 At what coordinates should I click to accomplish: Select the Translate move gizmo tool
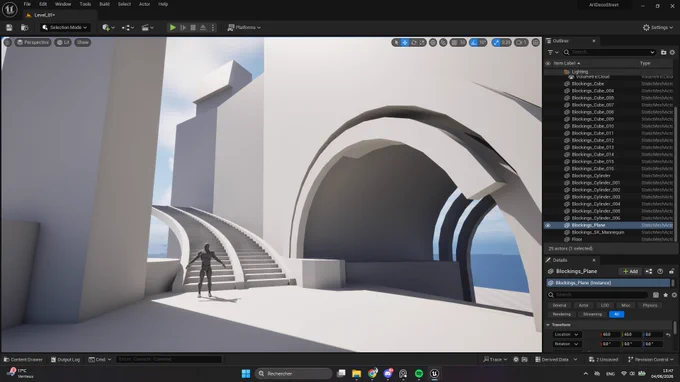pyautogui.click(x=405, y=42)
